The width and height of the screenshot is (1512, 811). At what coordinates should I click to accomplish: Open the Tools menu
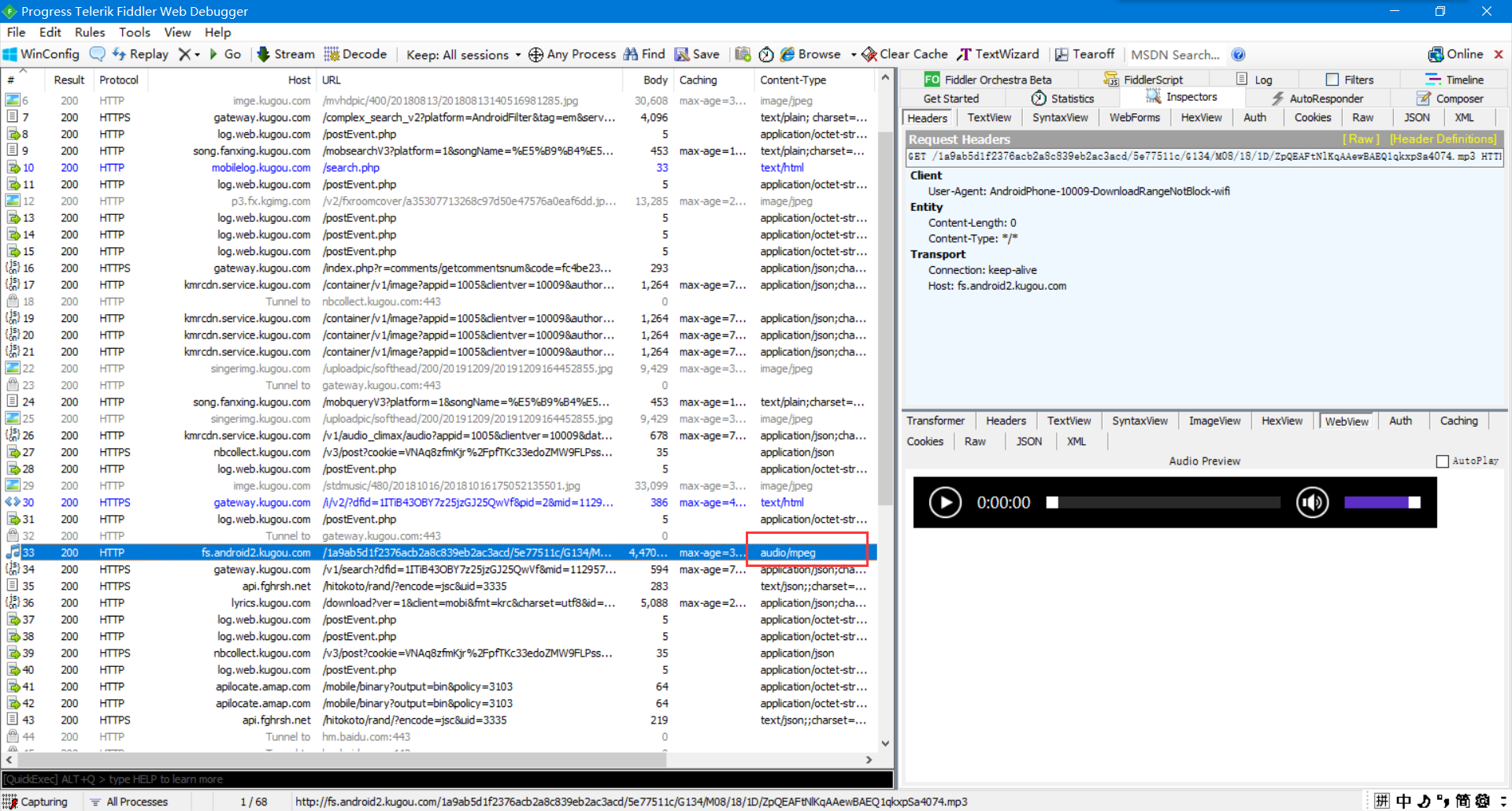[x=134, y=32]
